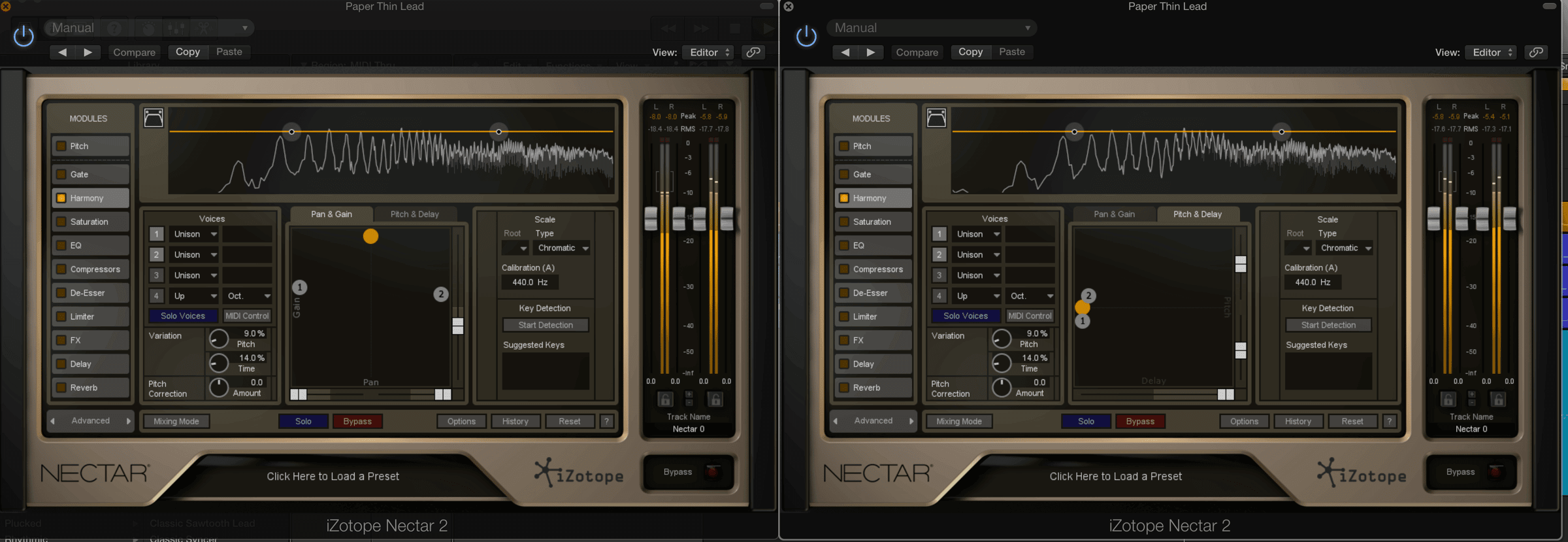Enable De-Esser module in right window

click(843, 293)
